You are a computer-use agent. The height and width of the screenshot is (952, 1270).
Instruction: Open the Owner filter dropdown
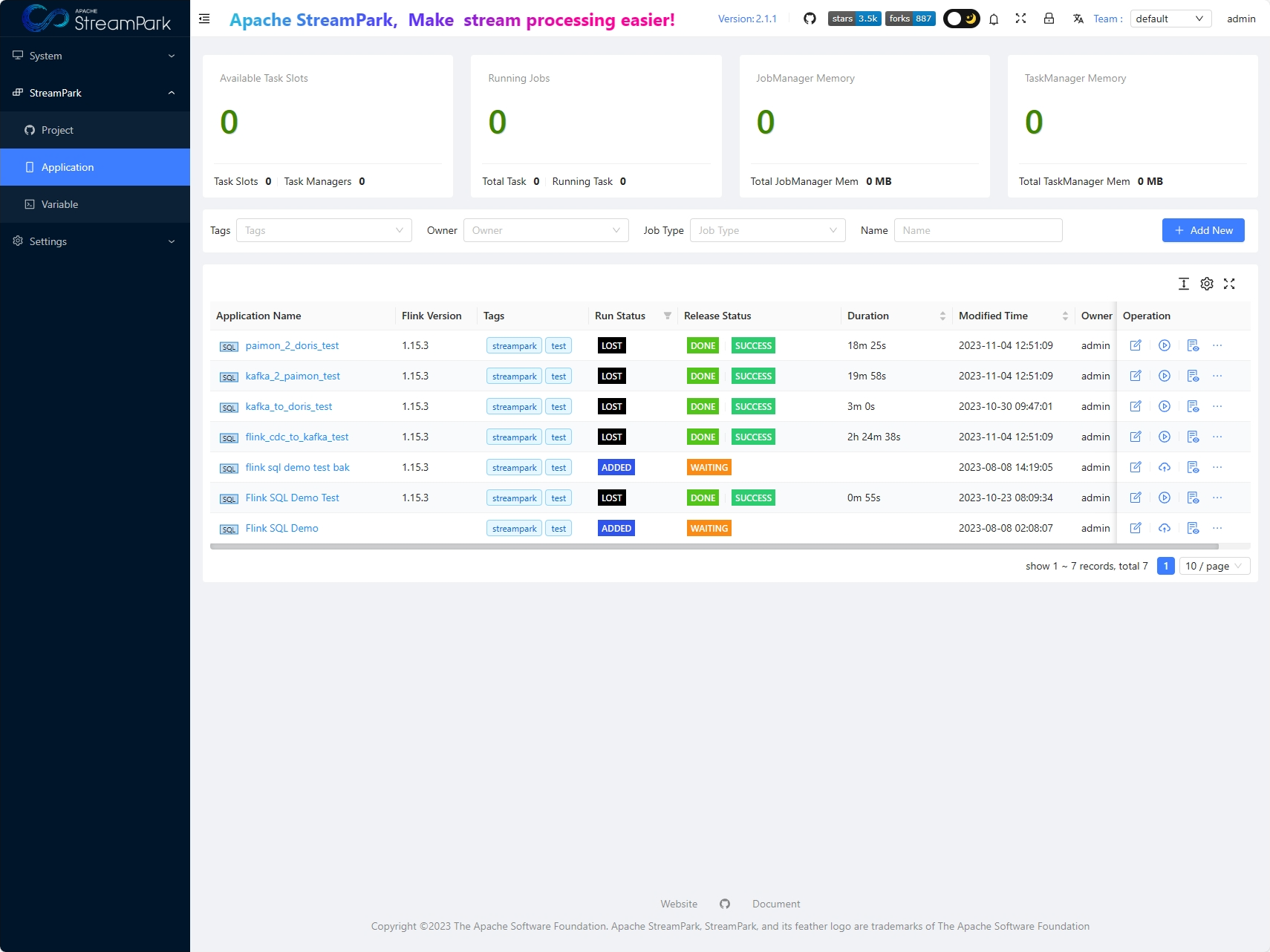pyautogui.click(x=546, y=230)
